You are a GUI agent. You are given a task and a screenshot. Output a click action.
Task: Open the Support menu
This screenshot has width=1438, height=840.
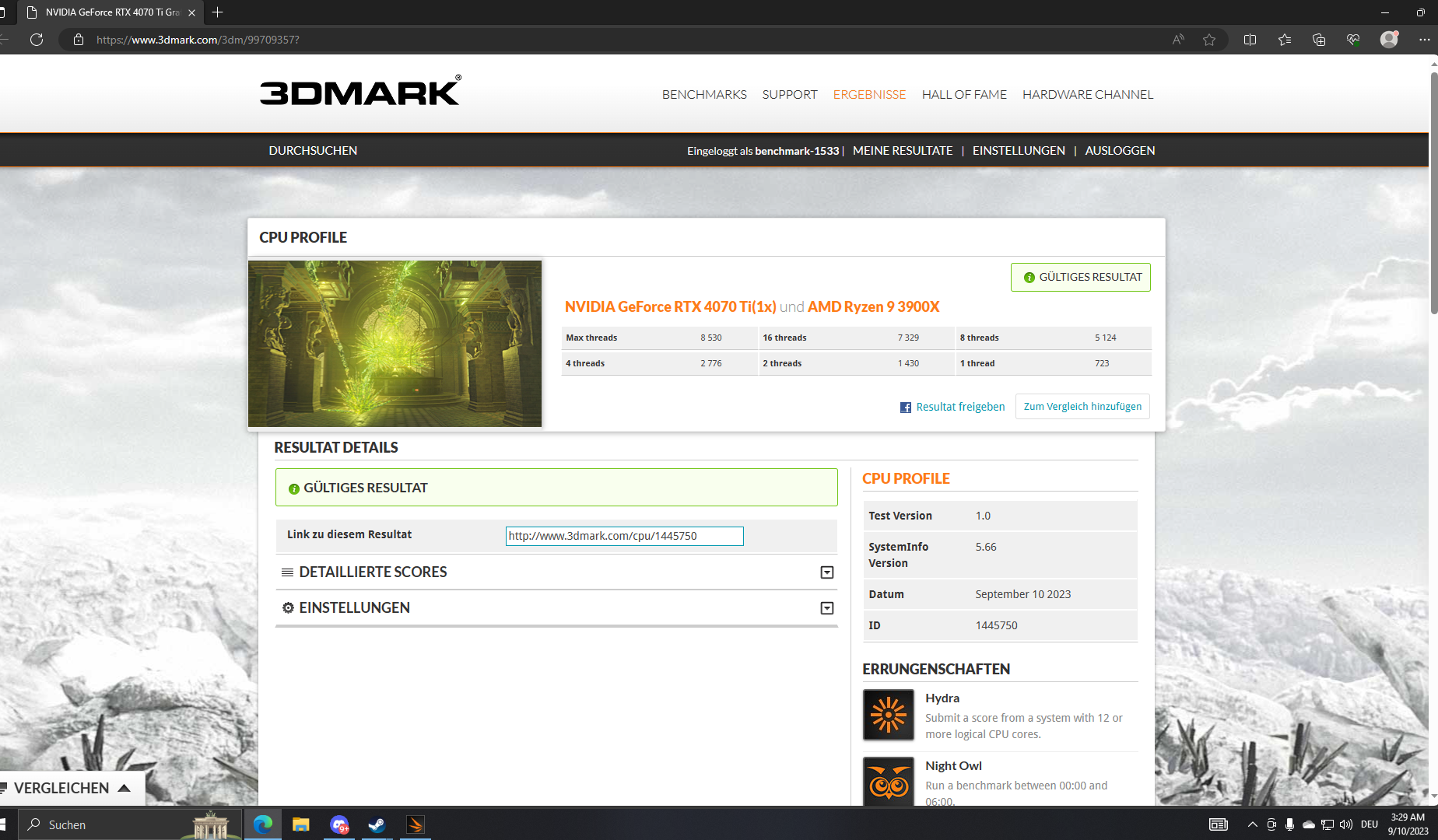790,94
